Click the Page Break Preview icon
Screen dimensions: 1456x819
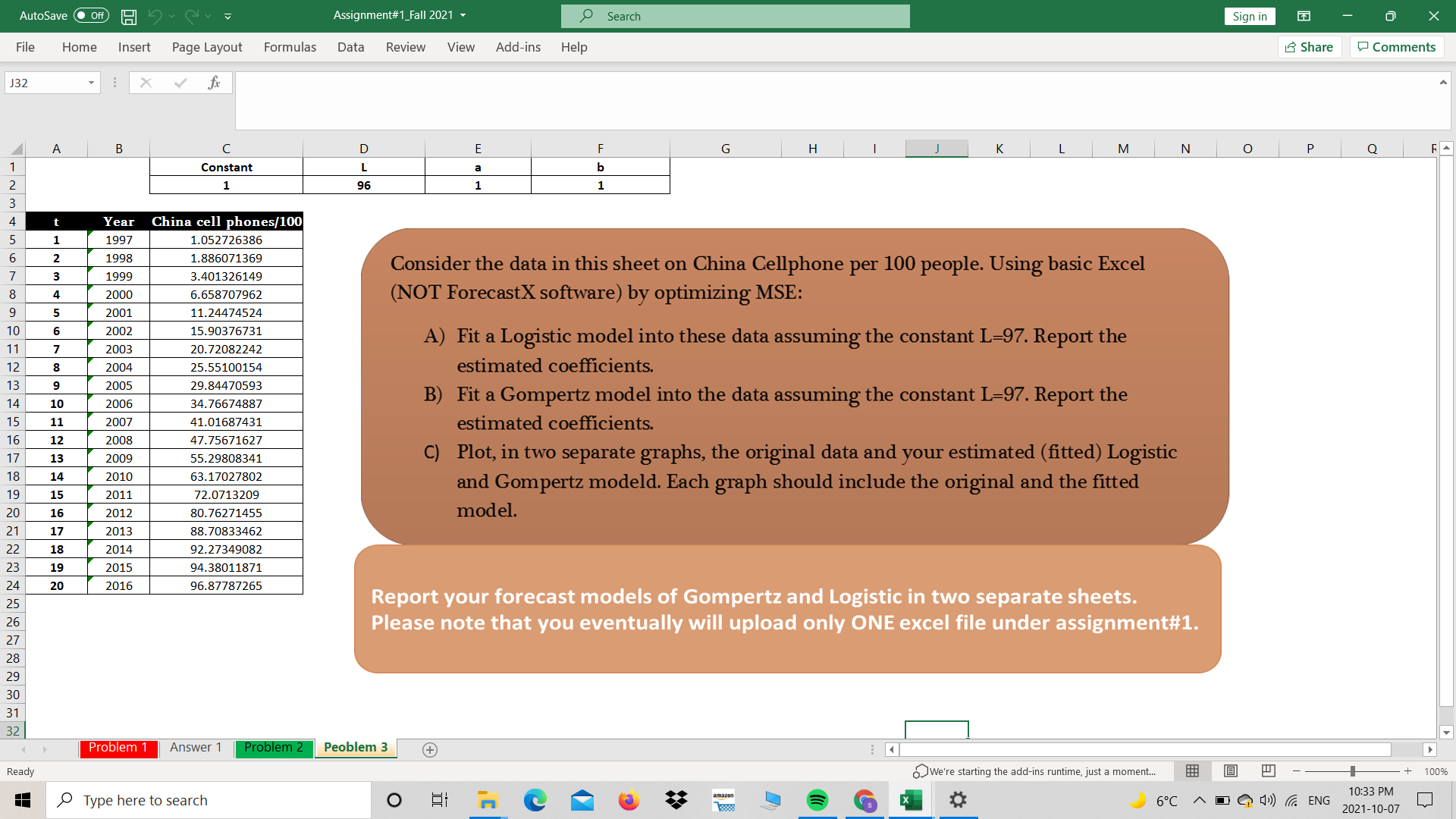click(x=1267, y=771)
